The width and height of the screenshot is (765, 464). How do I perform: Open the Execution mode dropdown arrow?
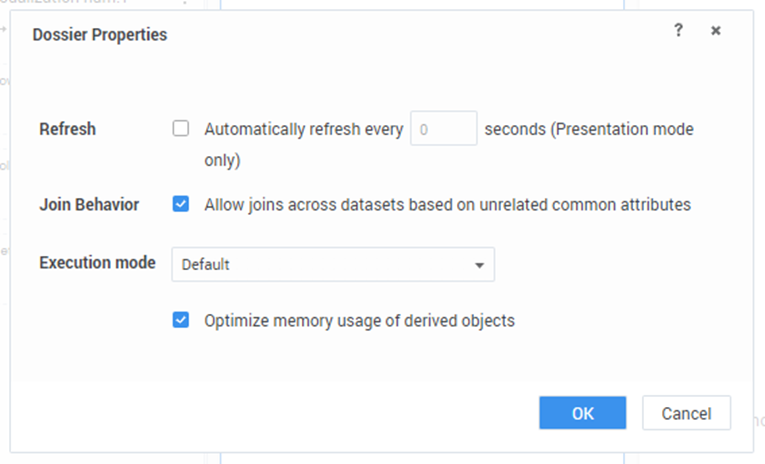pos(479,265)
